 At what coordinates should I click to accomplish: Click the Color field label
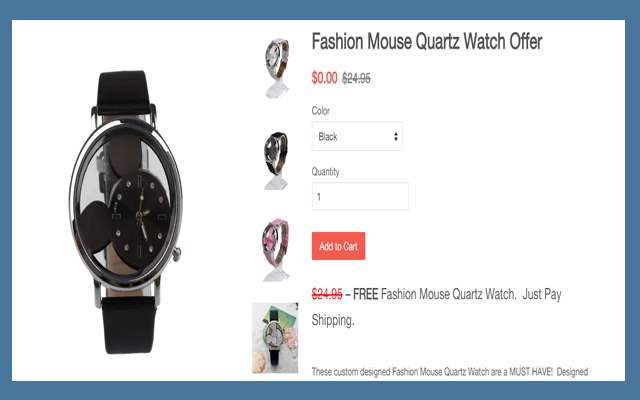click(x=320, y=111)
